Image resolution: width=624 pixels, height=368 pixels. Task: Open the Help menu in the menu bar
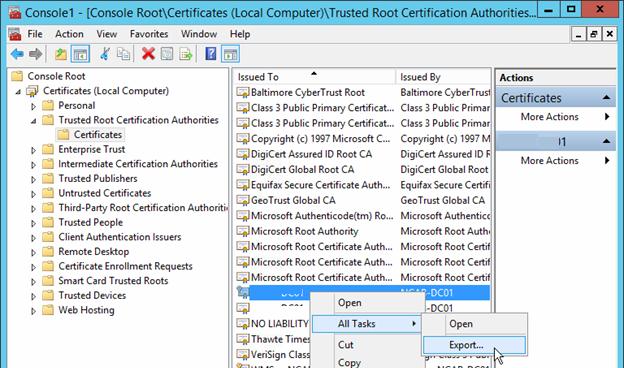pyautogui.click(x=240, y=34)
